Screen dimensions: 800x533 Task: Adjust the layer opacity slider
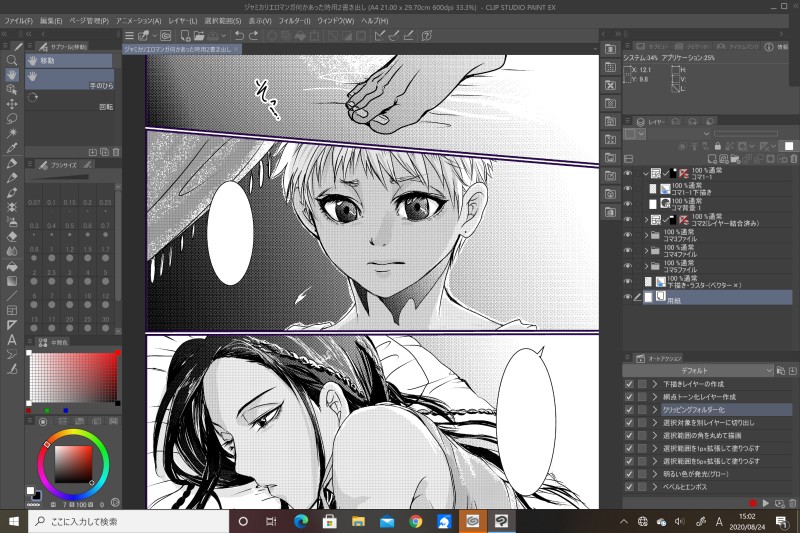745,134
